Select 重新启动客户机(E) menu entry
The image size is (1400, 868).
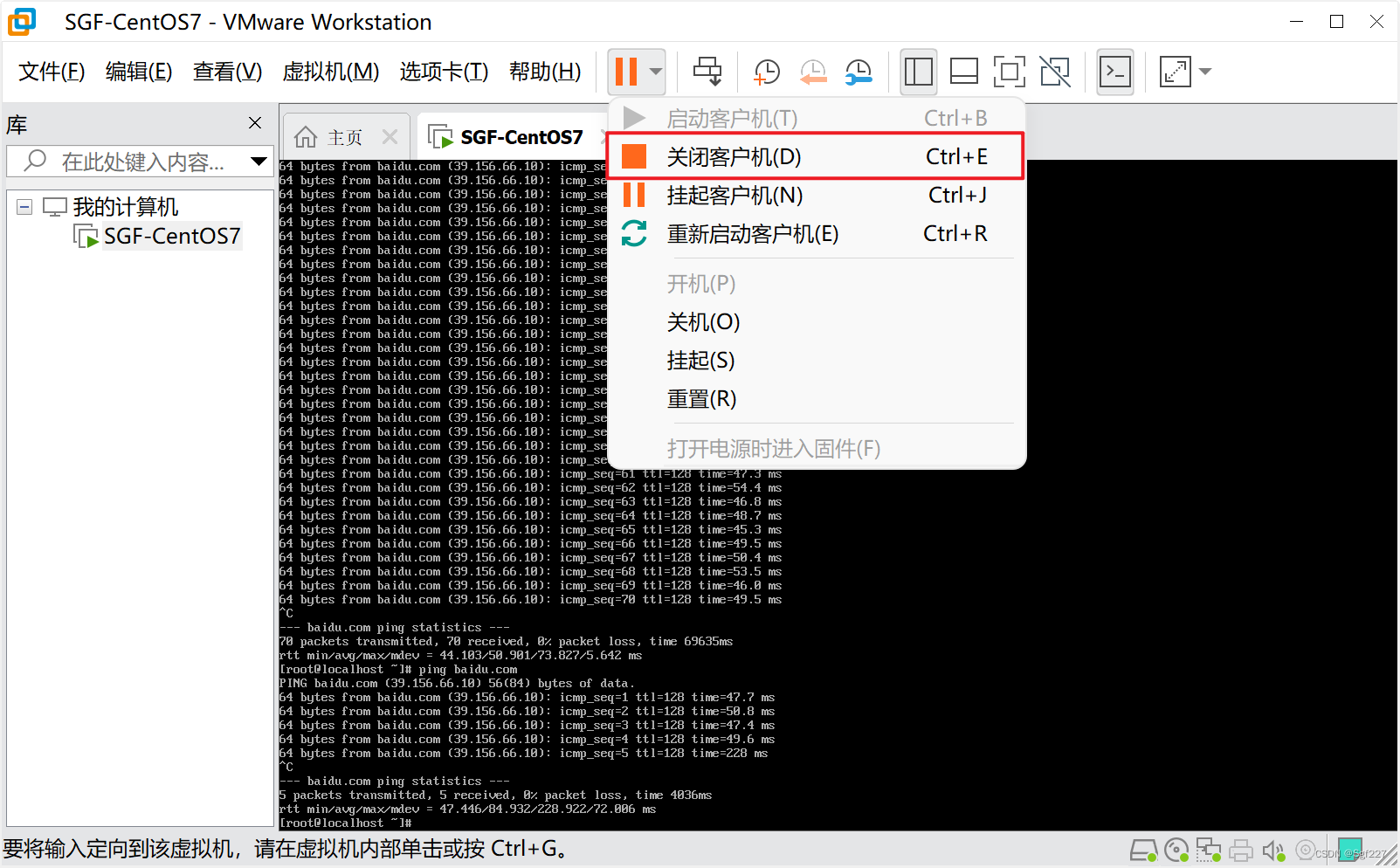pyautogui.click(x=816, y=233)
